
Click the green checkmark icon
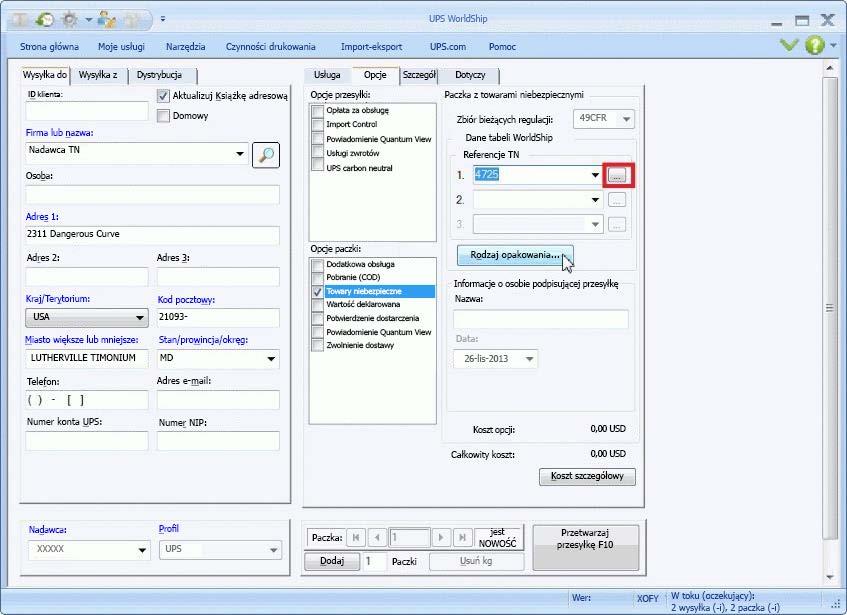pyautogui.click(x=789, y=45)
